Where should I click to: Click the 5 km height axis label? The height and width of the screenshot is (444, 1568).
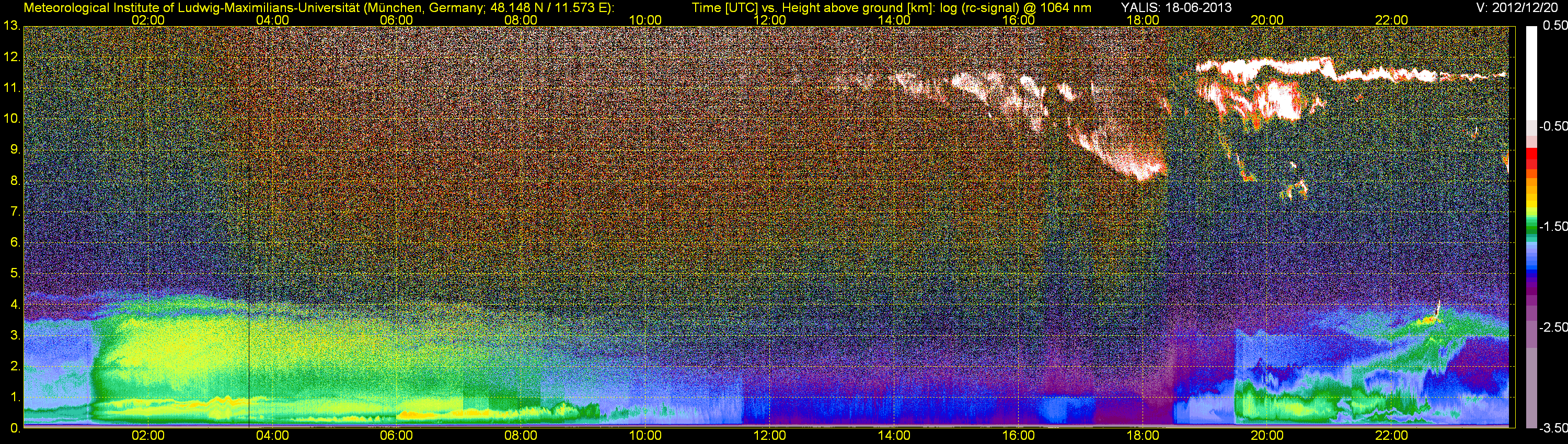15,274
